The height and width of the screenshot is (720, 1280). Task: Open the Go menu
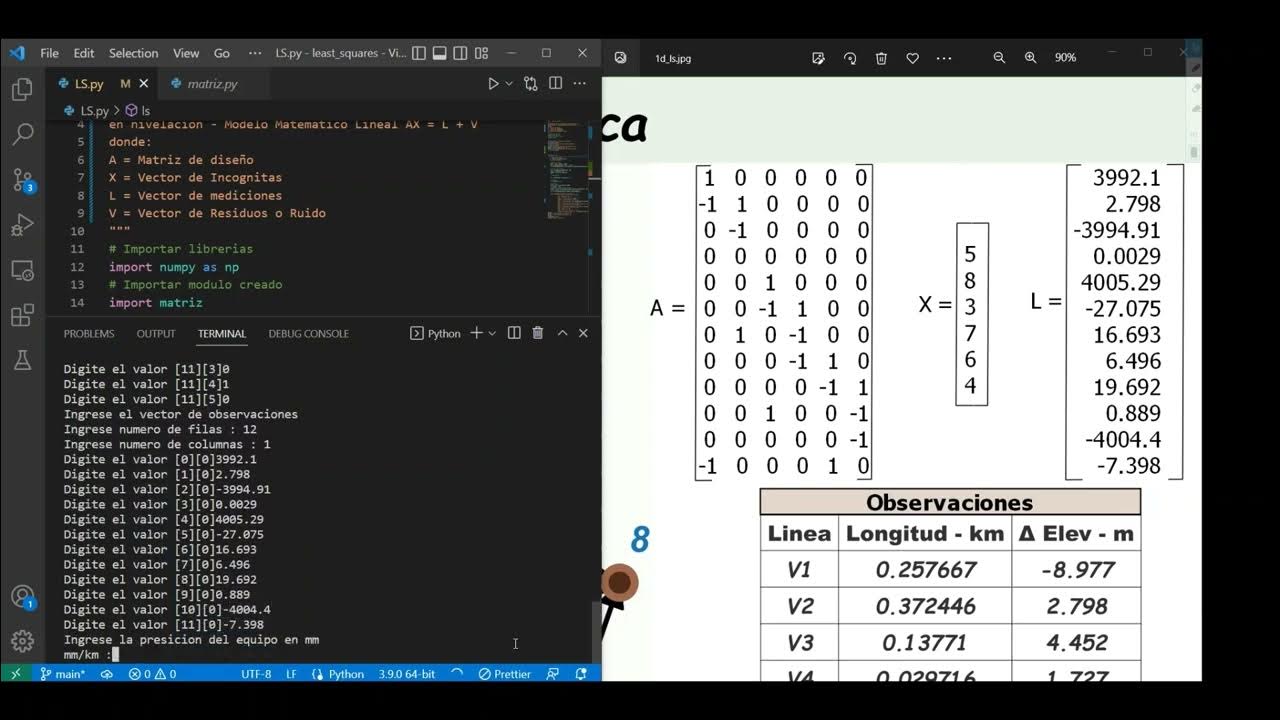coord(222,53)
